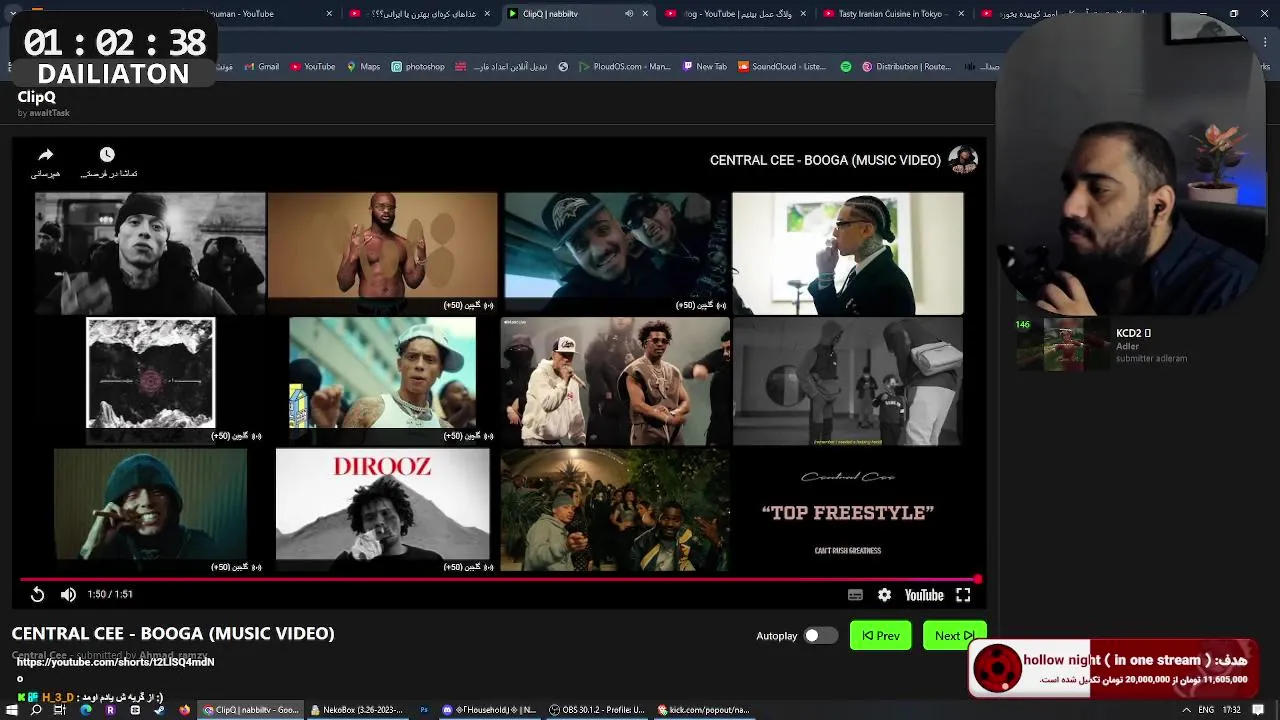Open the photoshop bookmark

point(418,67)
